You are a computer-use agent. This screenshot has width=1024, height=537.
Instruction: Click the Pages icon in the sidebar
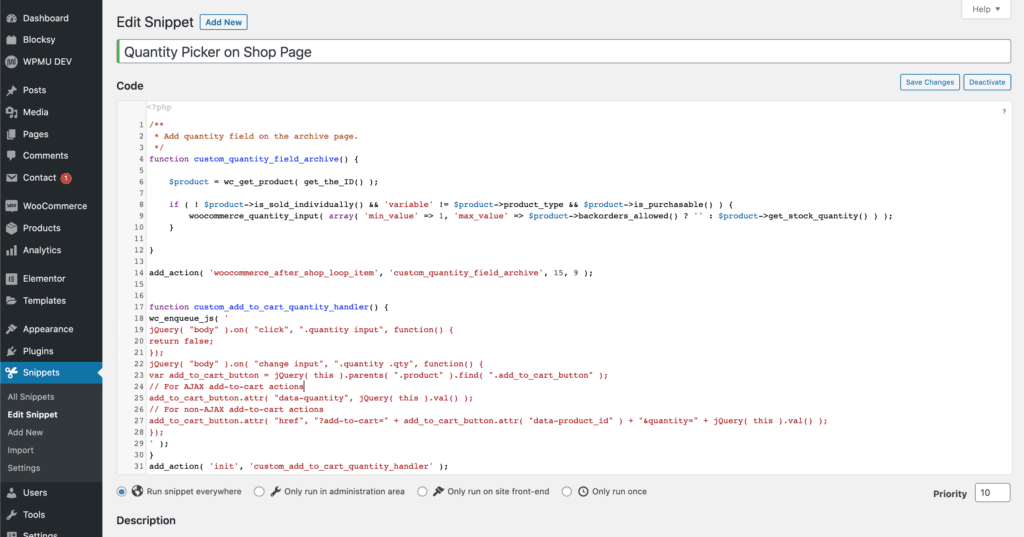pyautogui.click(x=11, y=135)
